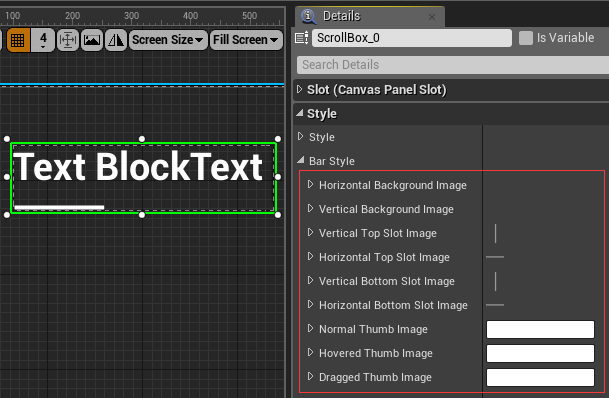The height and width of the screenshot is (398, 609).
Task: Click the layout transform outline icon
Action: (68, 40)
